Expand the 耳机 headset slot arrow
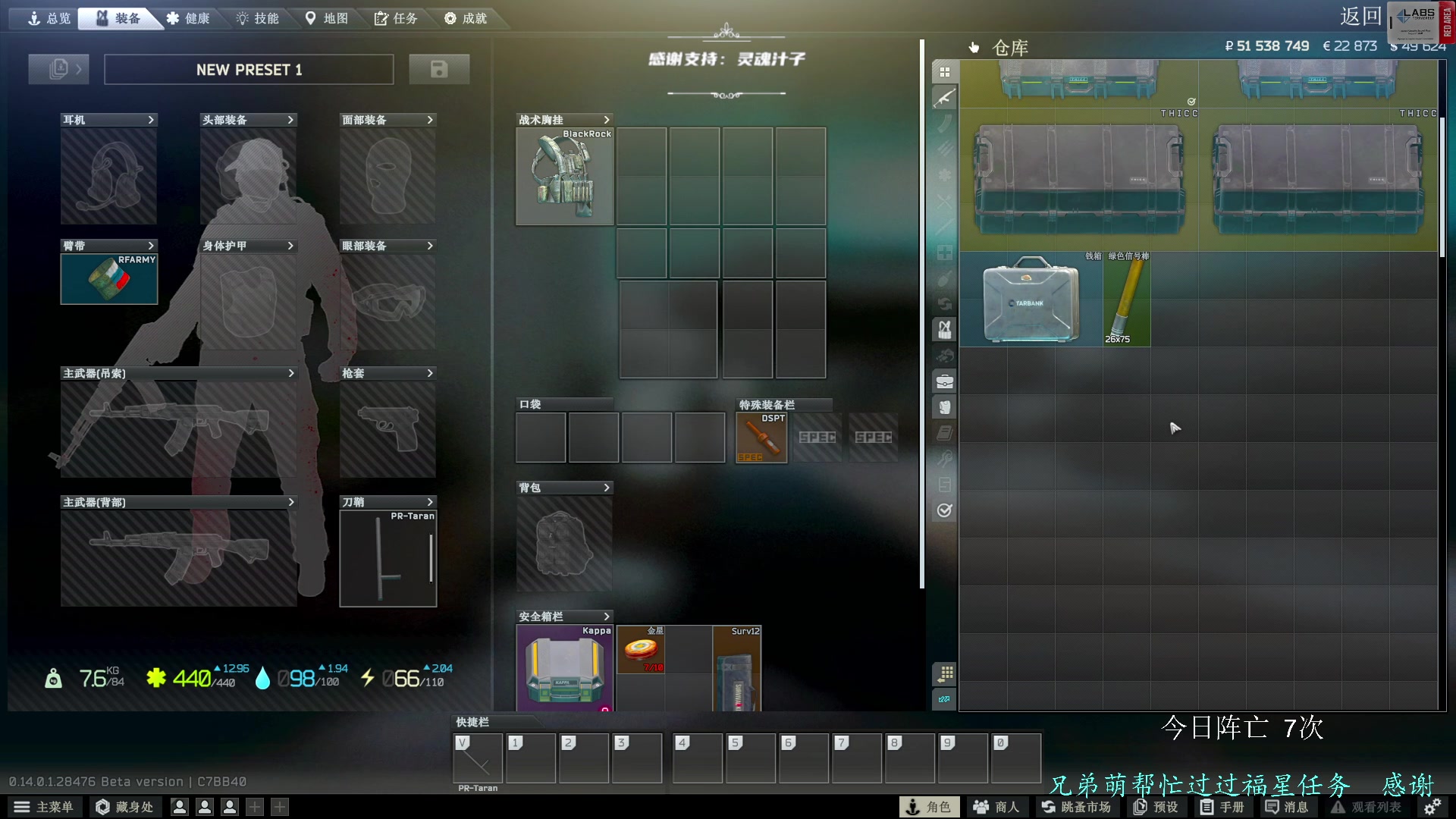Image resolution: width=1456 pixels, height=819 pixels. click(151, 120)
